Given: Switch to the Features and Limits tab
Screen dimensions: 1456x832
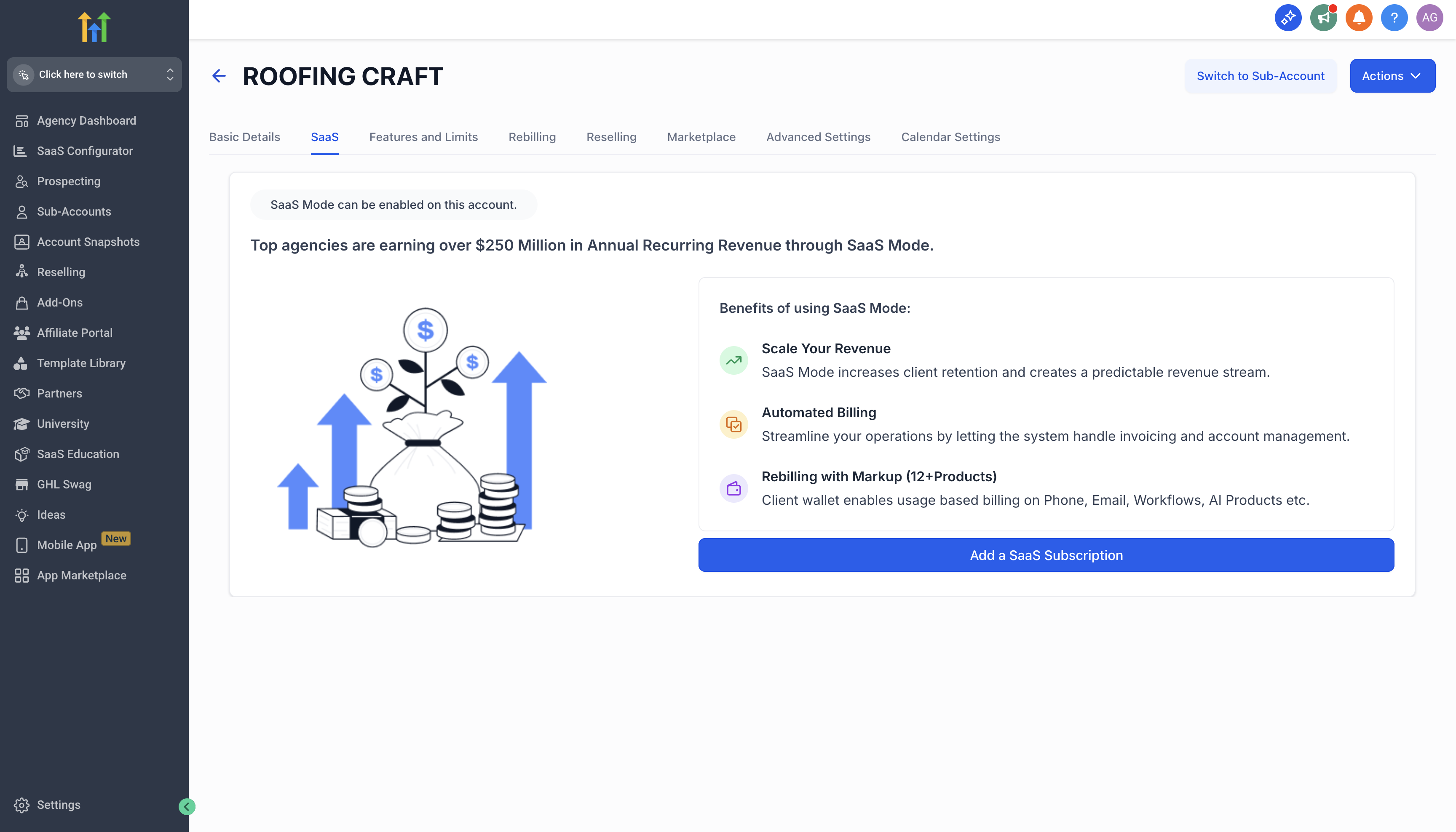Looking at the screenshot, I should tap(423, 137).
